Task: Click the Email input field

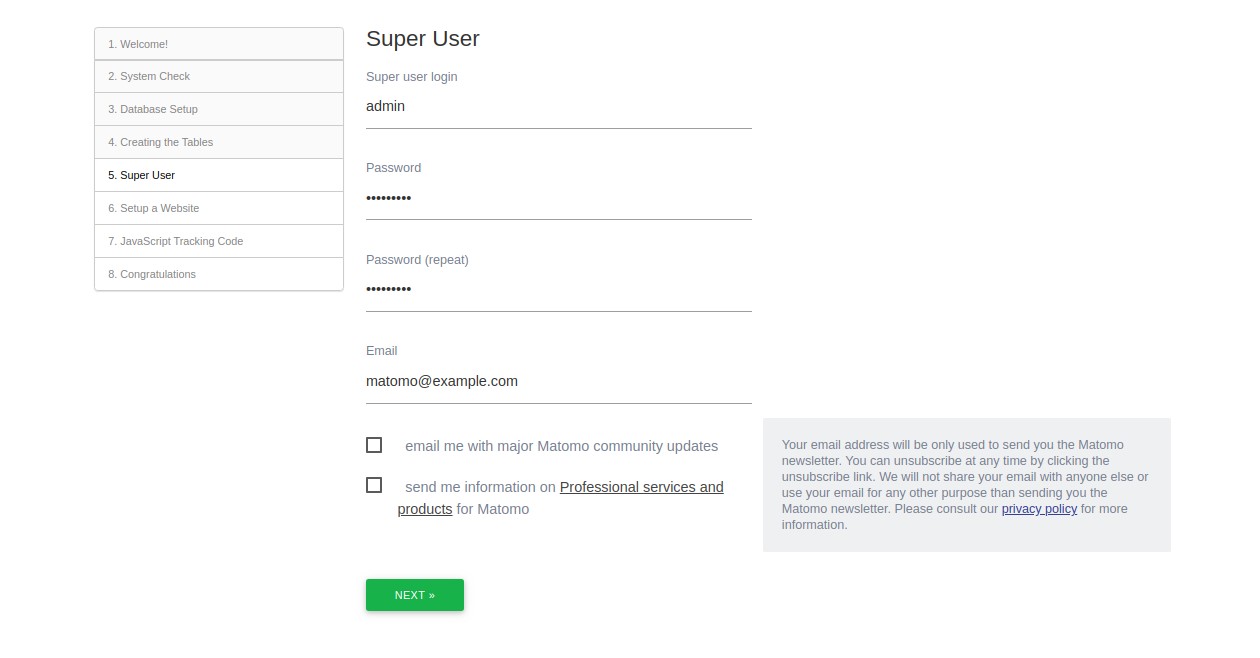Action: point(558,381)
